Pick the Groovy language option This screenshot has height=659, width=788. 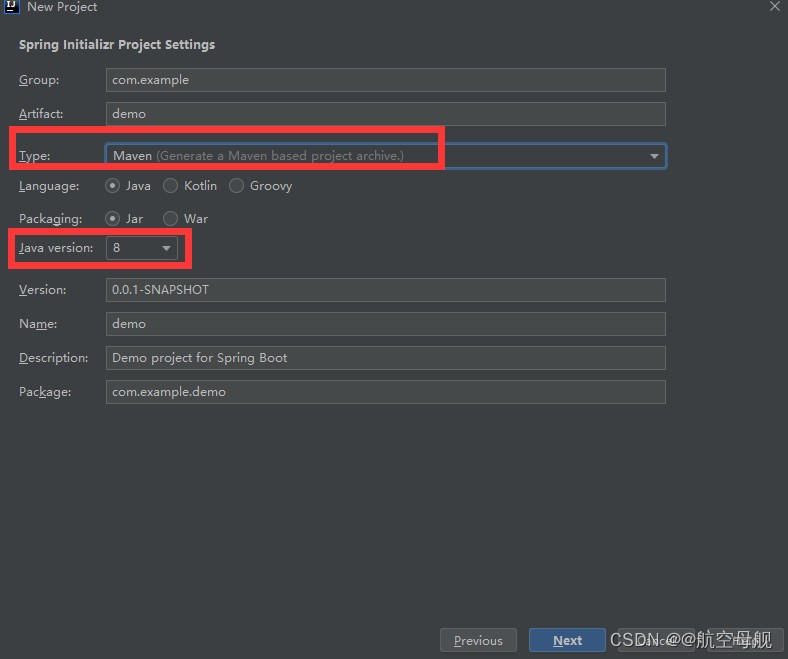[237, 186]
